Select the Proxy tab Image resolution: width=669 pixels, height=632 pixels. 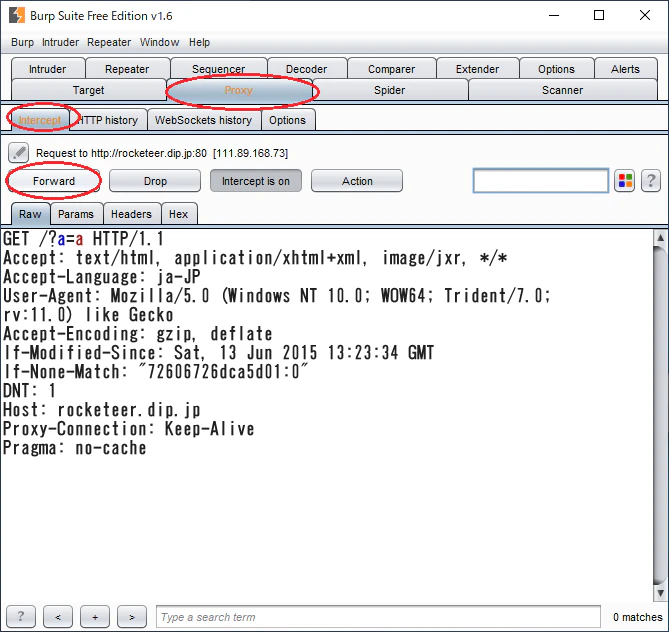click(239, 90)
